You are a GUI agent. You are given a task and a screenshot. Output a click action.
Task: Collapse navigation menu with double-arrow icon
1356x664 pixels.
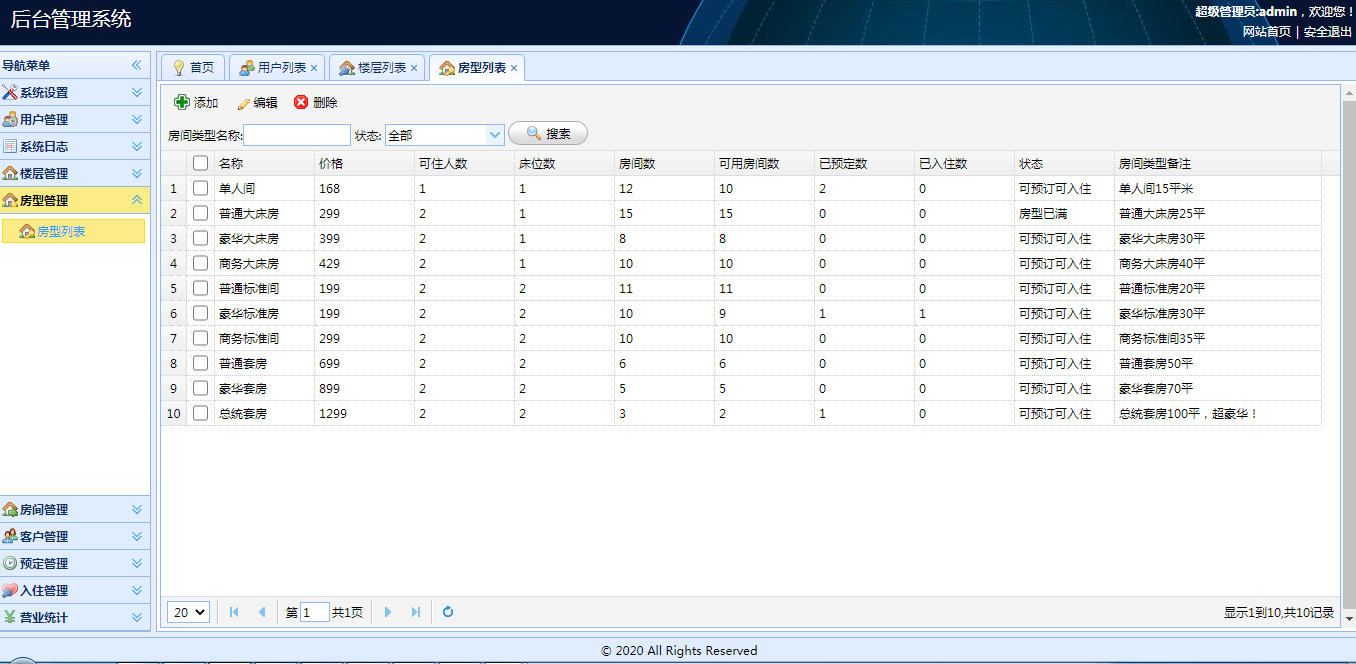137,65
